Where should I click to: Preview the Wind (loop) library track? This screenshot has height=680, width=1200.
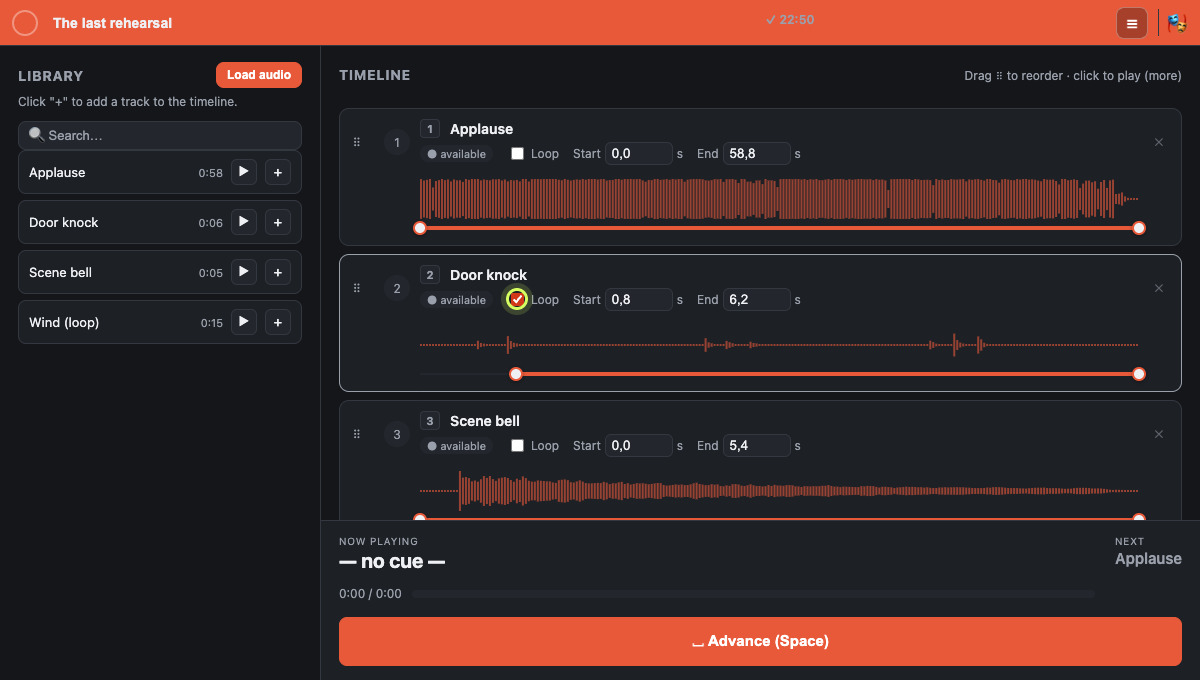pyautogui.click(x=244, y=322)
